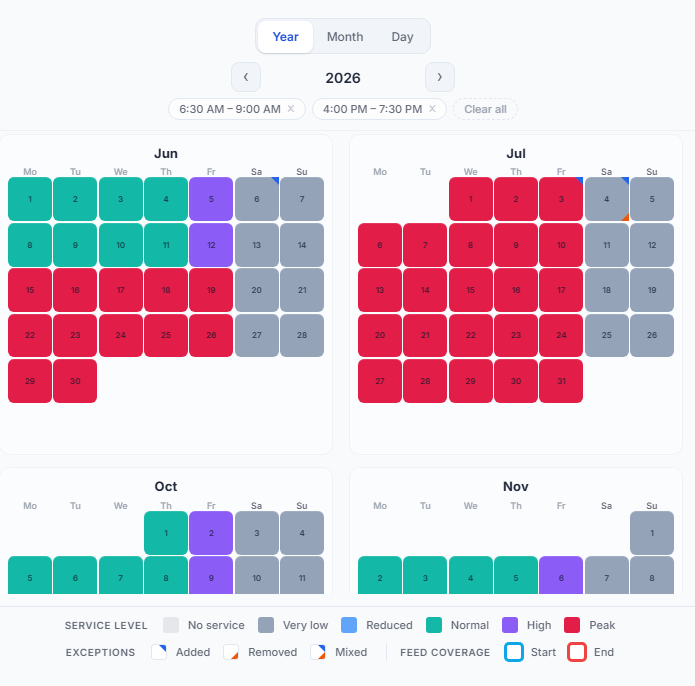This screenshot has height=686, width=695.
Task: Switch to the Year view tab
Action: coord(285,37)
